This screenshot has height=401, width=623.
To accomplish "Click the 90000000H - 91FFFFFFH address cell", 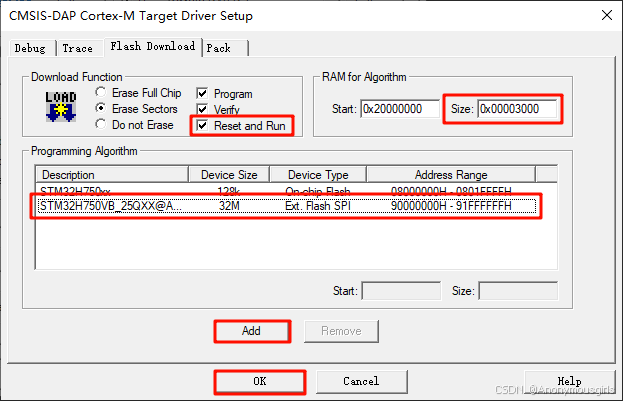I will click(x=451, y=206).
